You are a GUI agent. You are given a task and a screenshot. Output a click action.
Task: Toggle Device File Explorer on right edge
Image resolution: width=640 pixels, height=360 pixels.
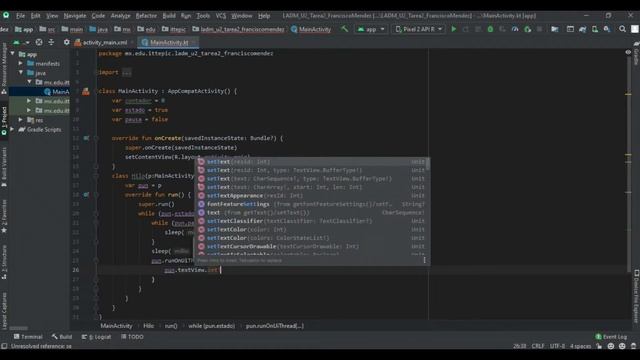tap(636, 297)
